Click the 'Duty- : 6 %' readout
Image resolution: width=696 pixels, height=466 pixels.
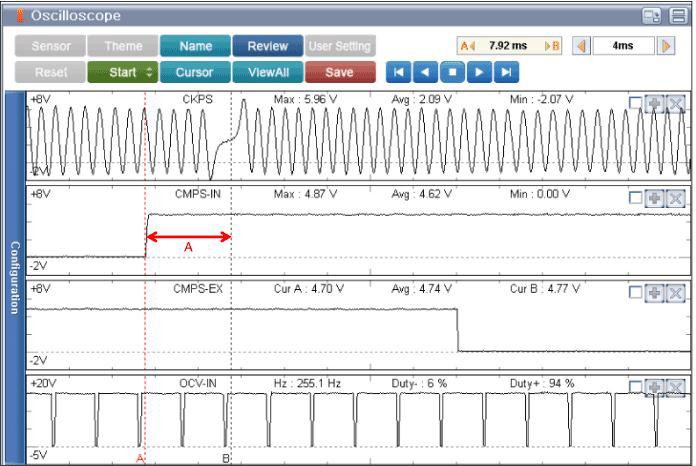419,383
